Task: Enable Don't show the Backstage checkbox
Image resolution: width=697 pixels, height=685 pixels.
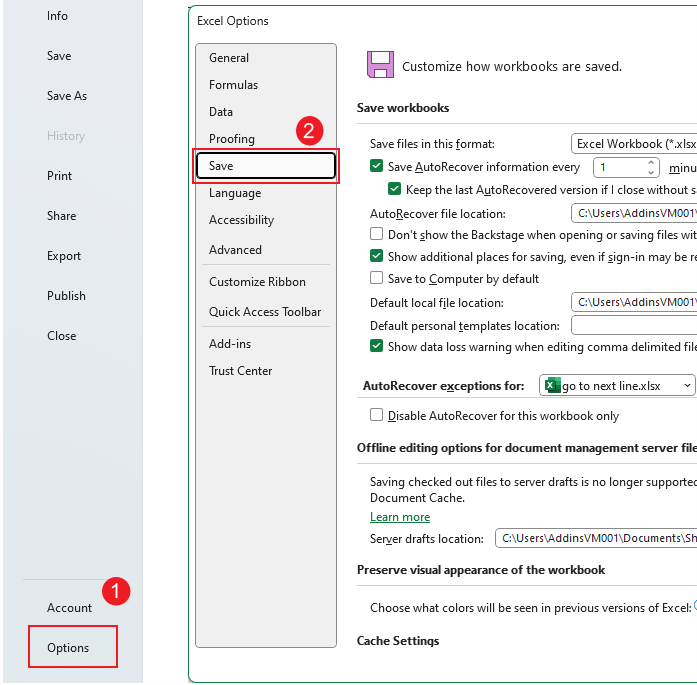Action: pyautogui.click(x=377, y=234)
